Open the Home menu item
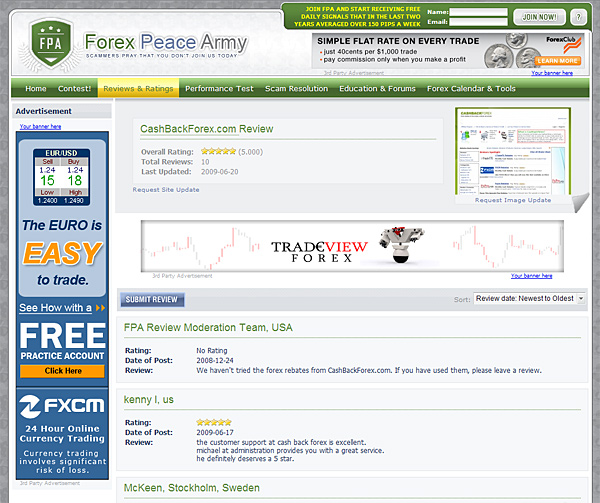The image size is (600, 503). 36,89
